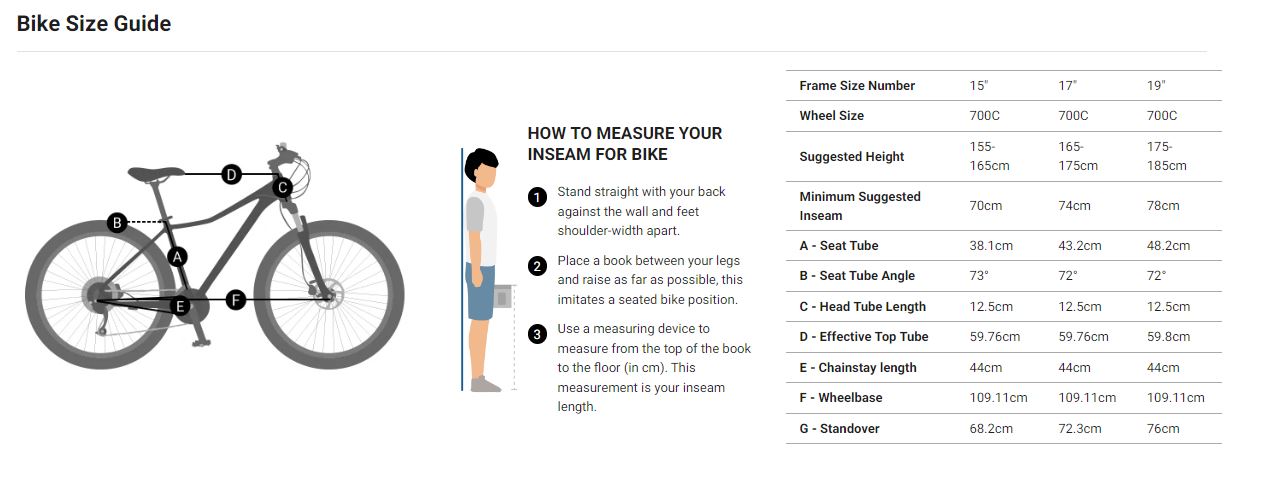Click the Bike Size Guide heading
Viewport: 1261px width, 491px height.
point(94,24)
